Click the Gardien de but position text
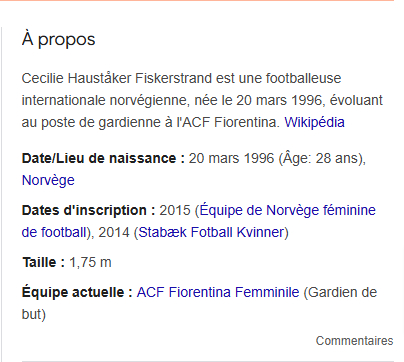Viewport: 404px width, 362px height. 199,303
